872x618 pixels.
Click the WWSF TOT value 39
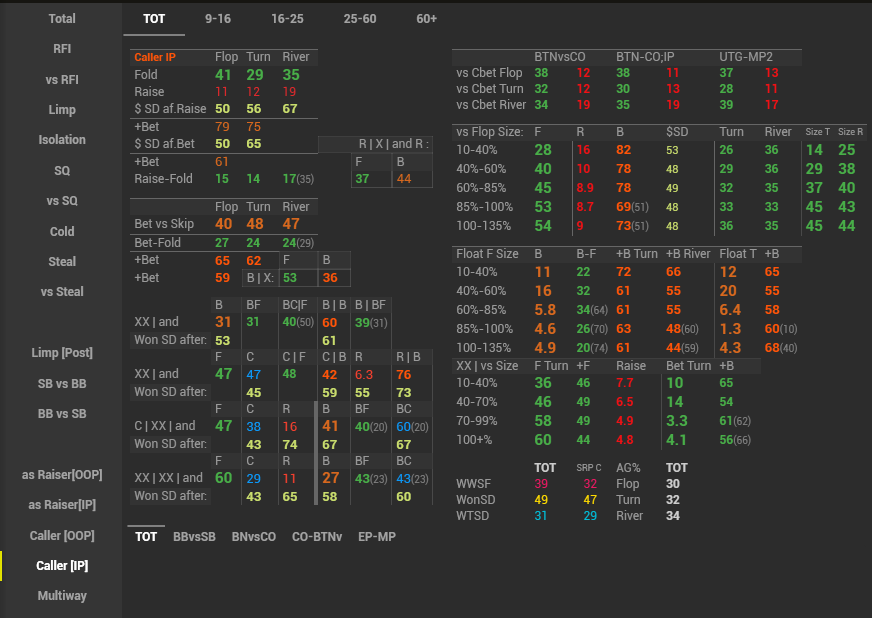coord(541,483)
